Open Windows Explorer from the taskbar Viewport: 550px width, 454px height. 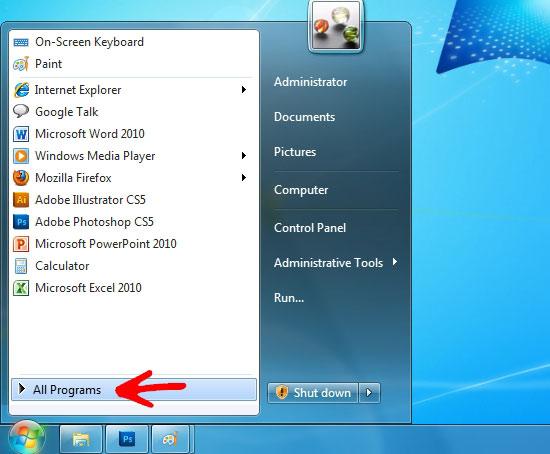[81, 439]
